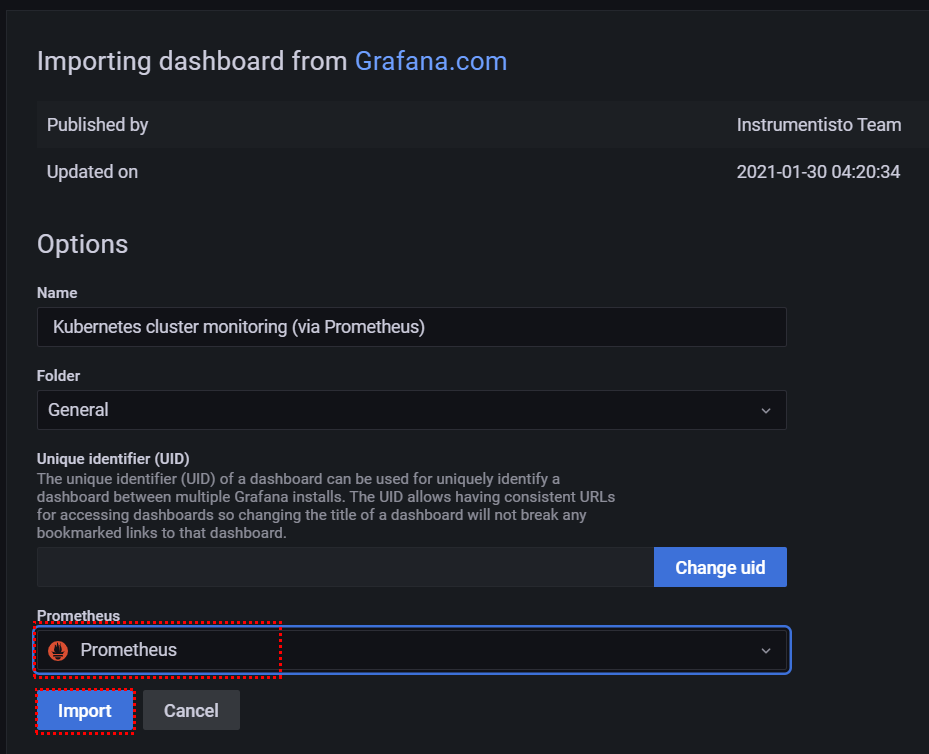The width and height of the screenshot is (929, 754).
Task: Click the Import button
Action: [85, 710]
